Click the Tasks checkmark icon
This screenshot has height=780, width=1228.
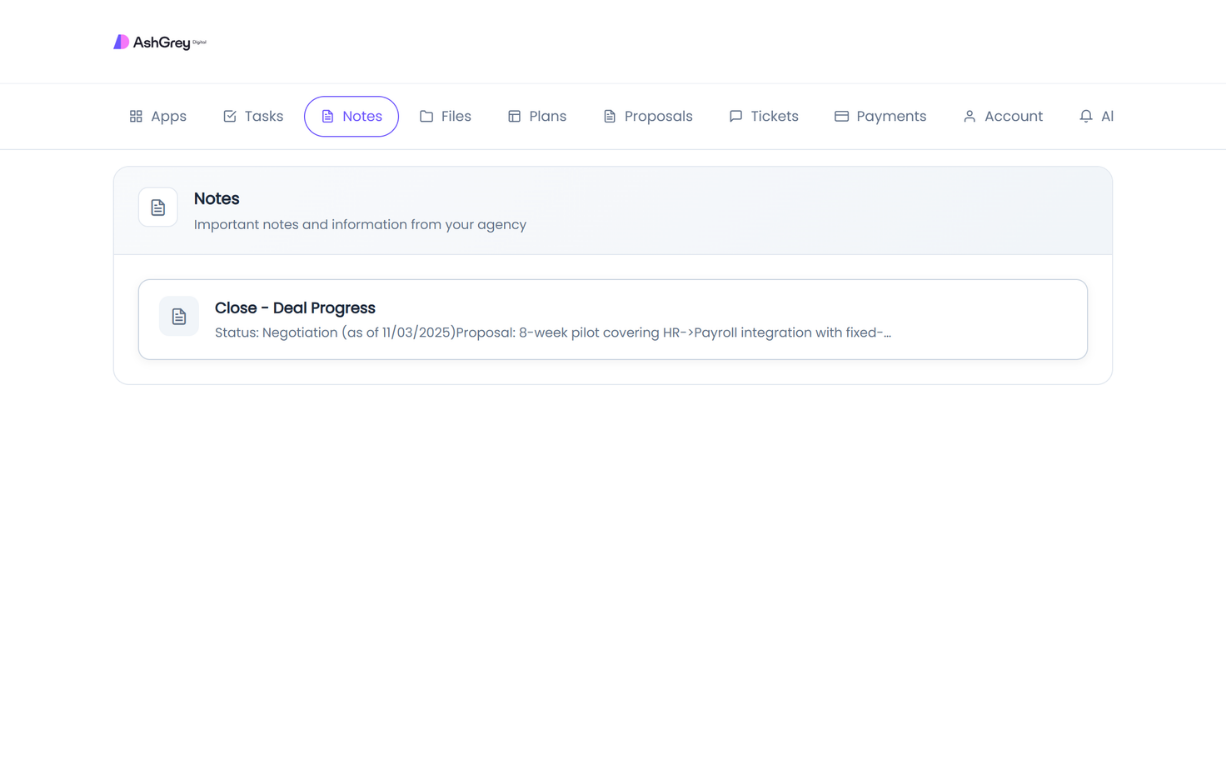tap(230, 116)
